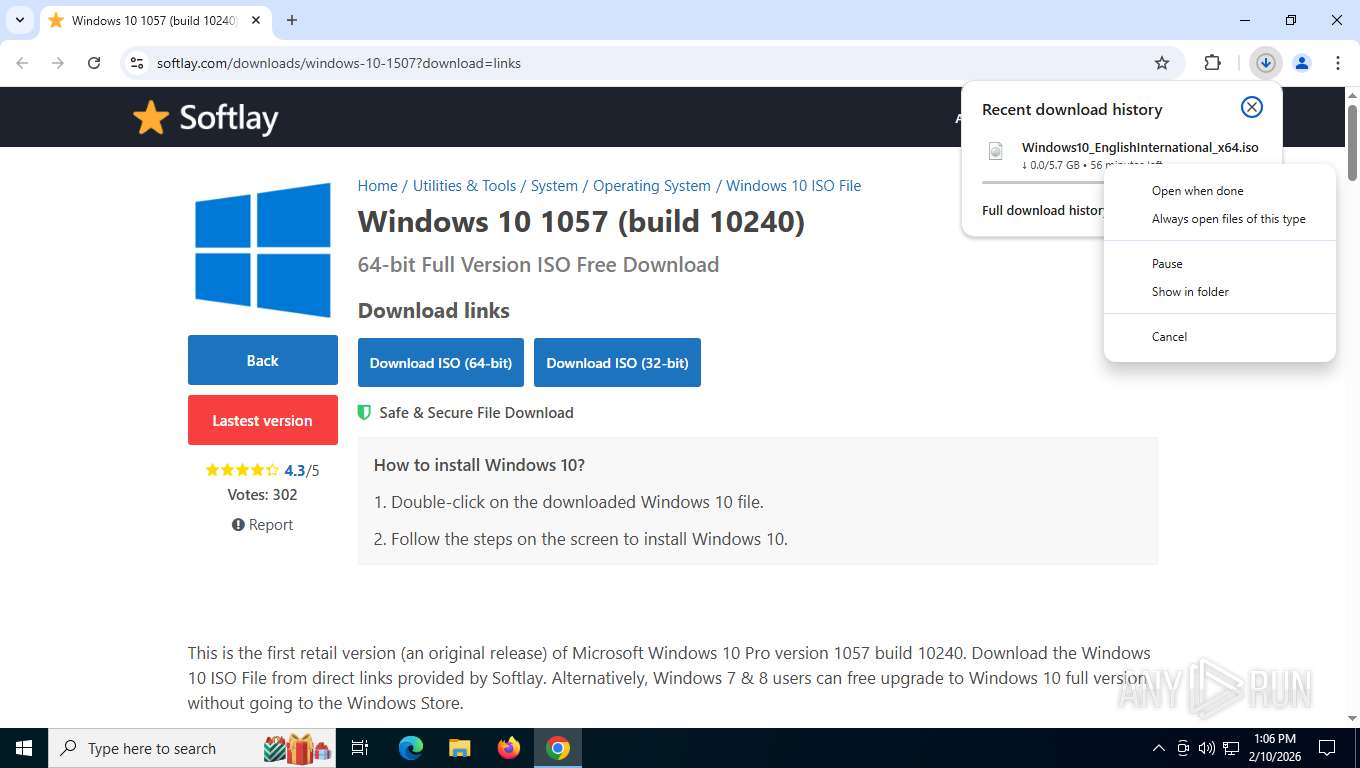Click the volume speaker tray icon
Viewport: 1360px width, 768px height.
(1206, 748)
